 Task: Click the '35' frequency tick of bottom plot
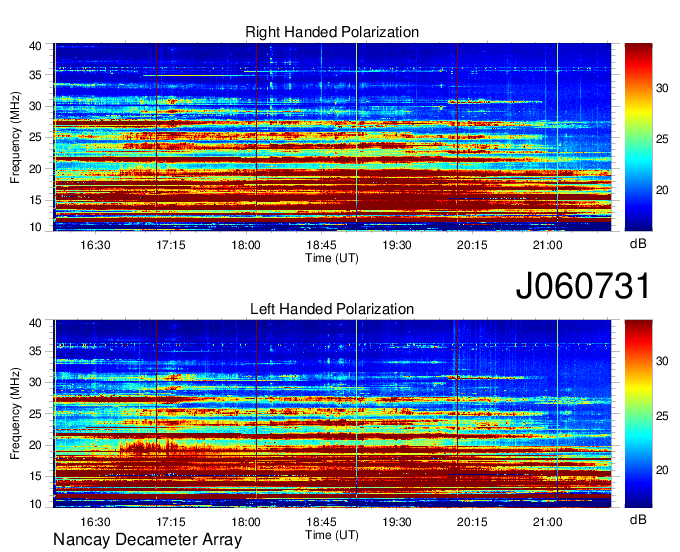35,351
